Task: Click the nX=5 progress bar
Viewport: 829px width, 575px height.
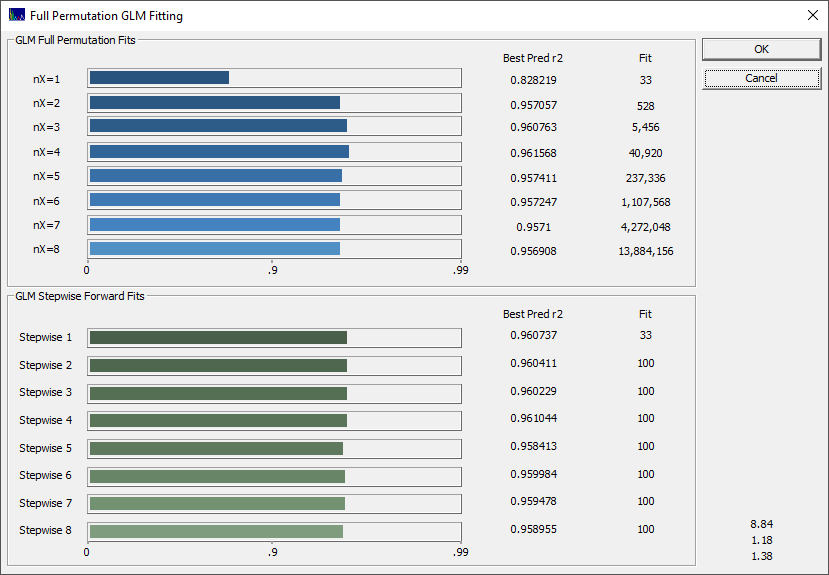Action: click(x=274, y=176)
